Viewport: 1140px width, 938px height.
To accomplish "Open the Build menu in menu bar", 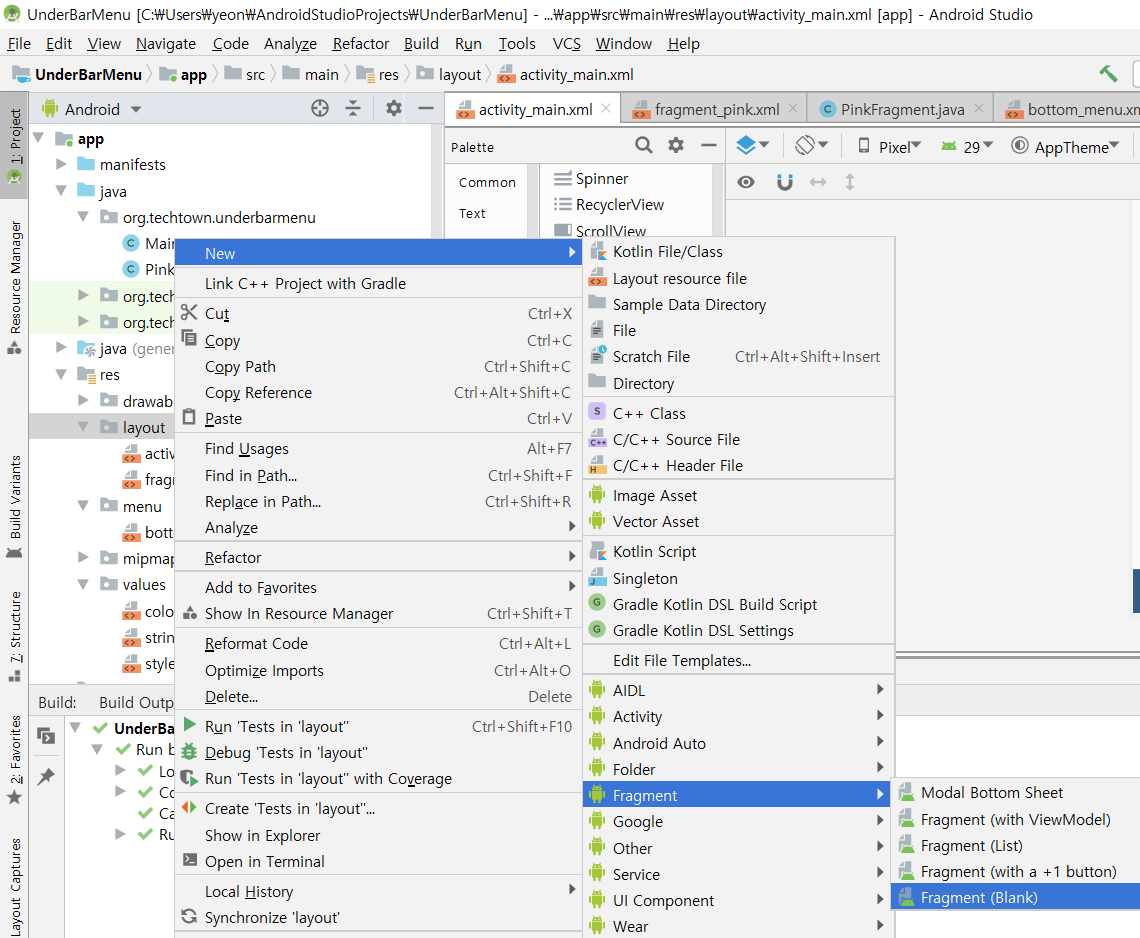I will coord(421,44).
